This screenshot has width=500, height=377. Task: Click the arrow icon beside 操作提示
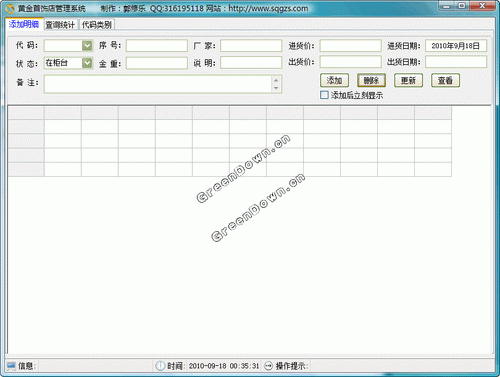pyautogui.click(x=268, y=366)
